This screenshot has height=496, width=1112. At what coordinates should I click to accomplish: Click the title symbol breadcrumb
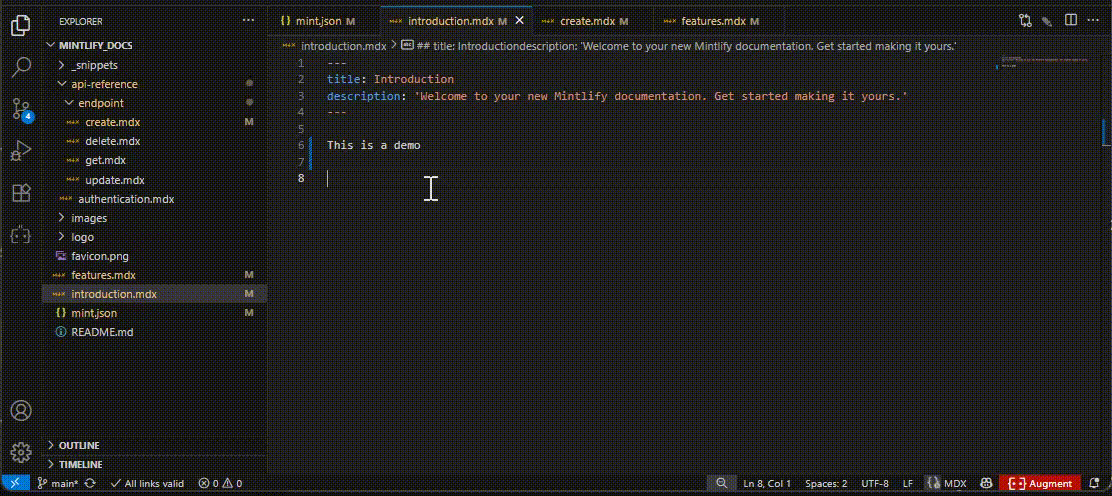coord(679,45)
